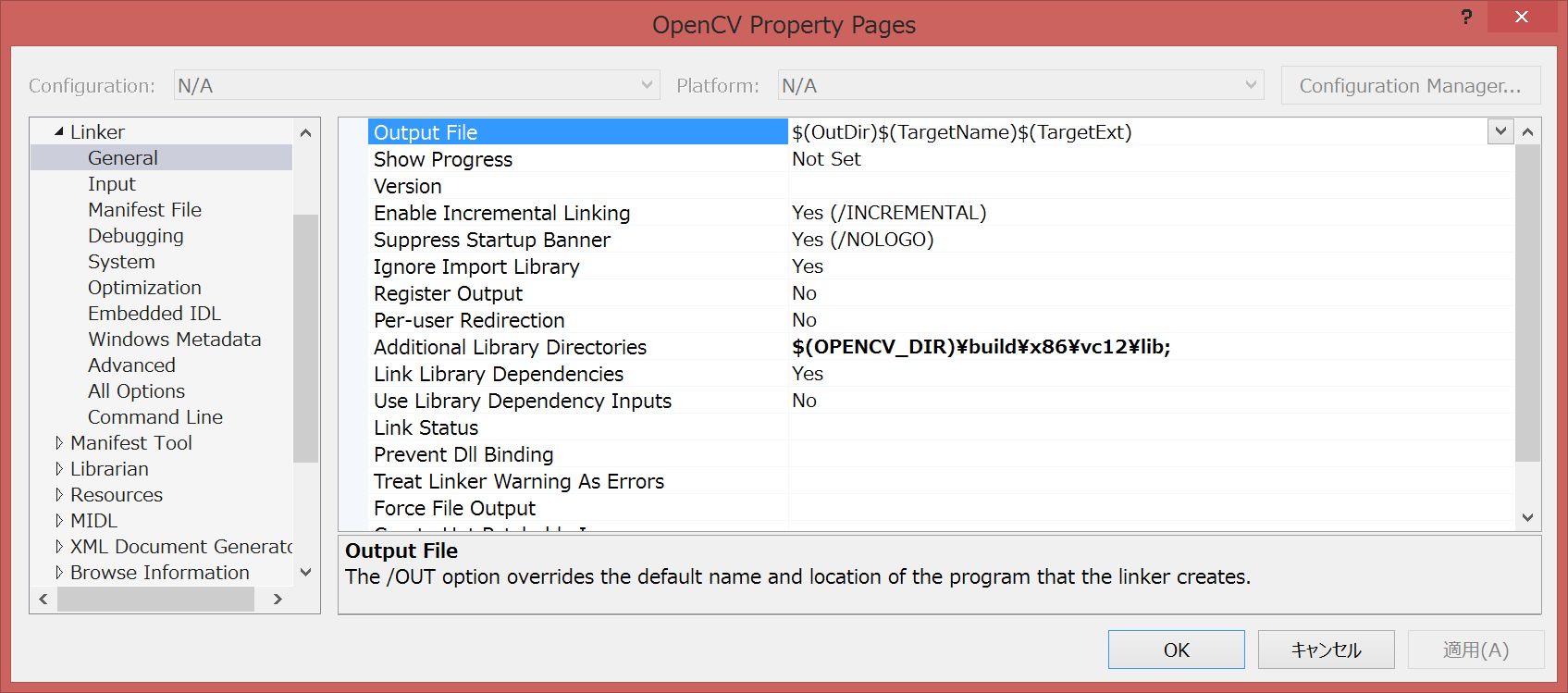Open Output File value dropdown arrow
The image size is (1568, 693).
[1500, 131]
